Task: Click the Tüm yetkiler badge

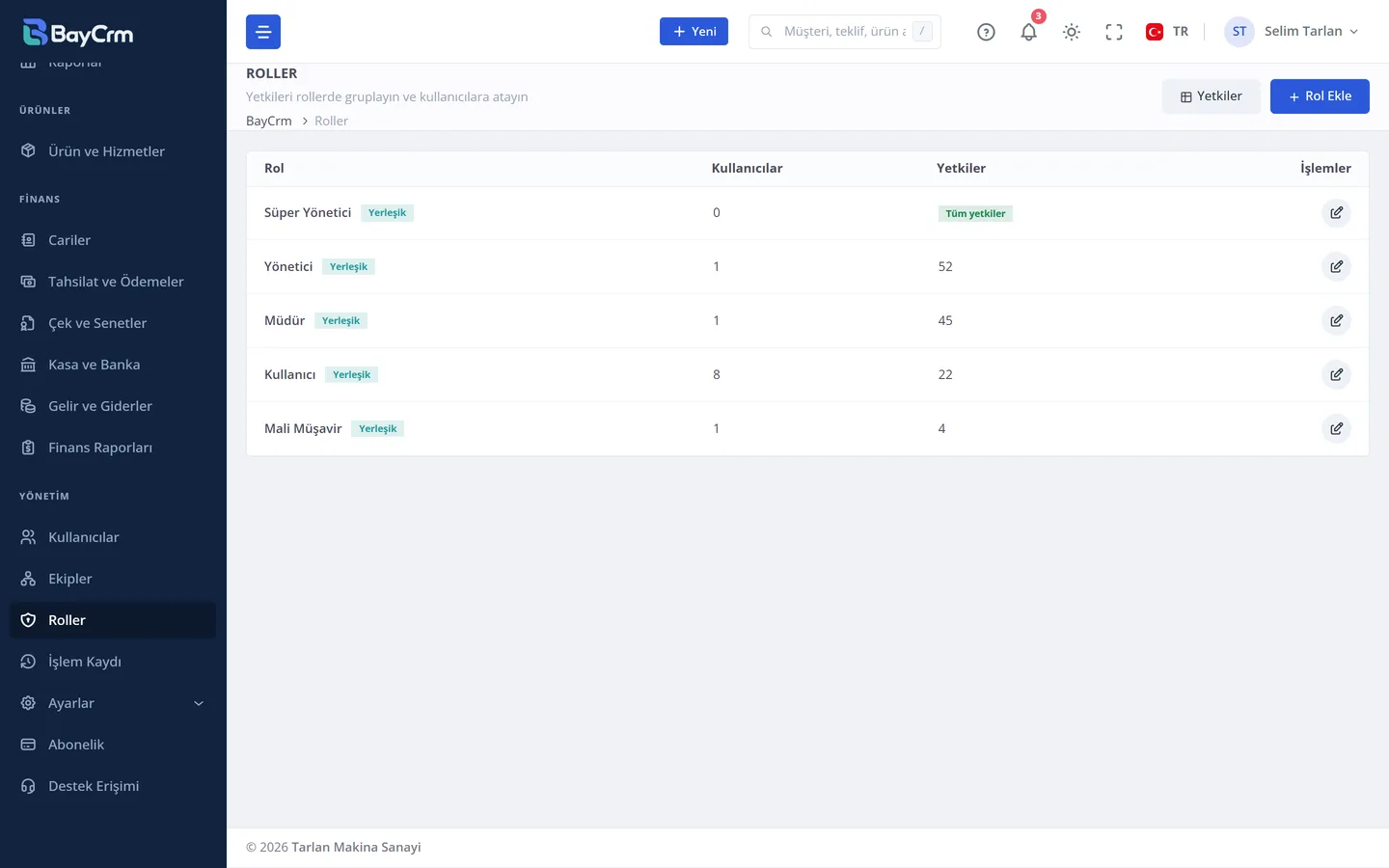Action: pos(975,213)
